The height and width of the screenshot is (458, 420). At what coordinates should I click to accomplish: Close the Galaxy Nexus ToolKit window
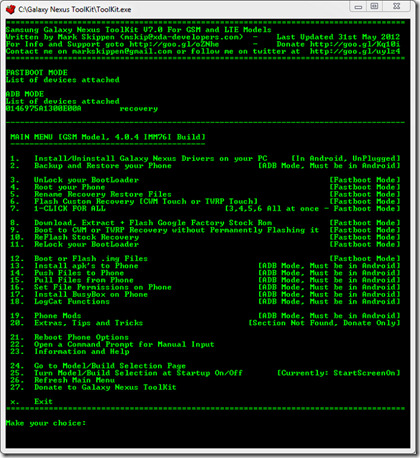point(397,7)
